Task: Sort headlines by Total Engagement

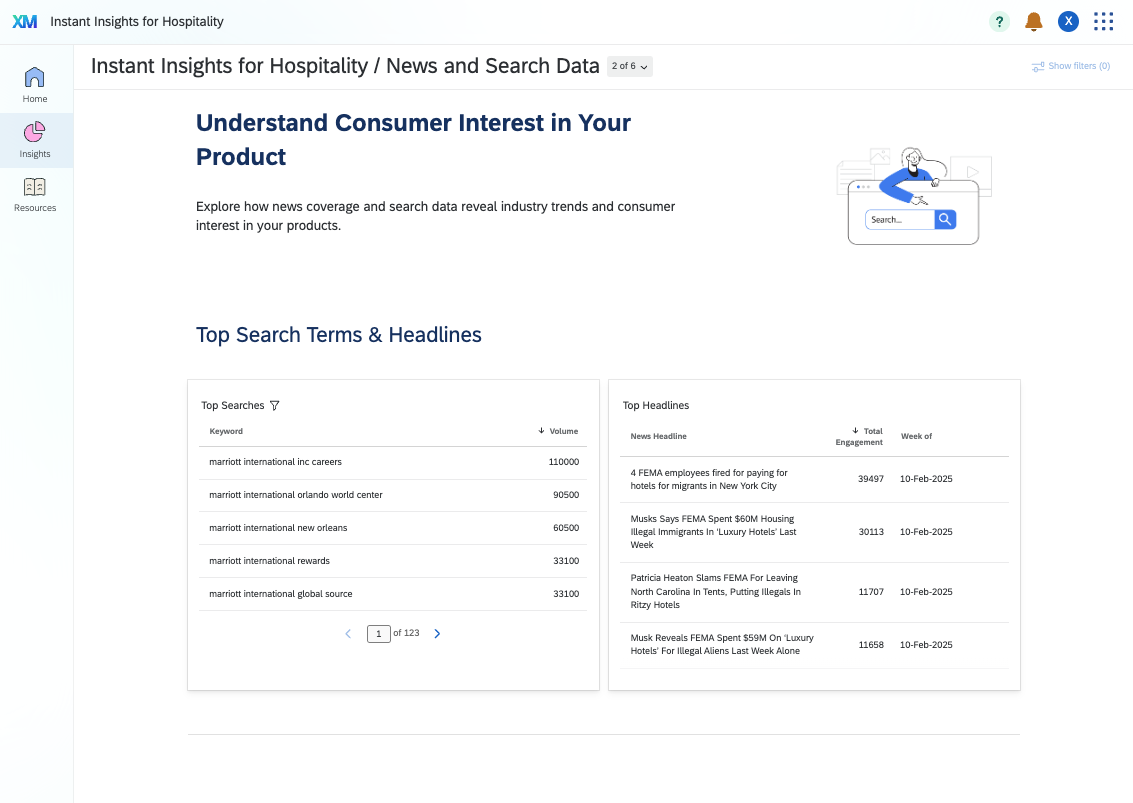Action: point(861,436)
